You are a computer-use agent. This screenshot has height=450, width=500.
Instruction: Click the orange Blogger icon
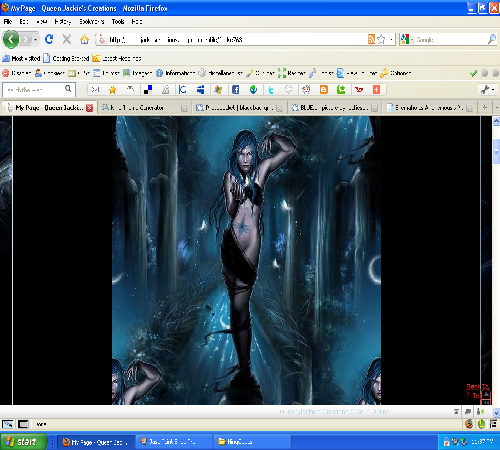(324, 89)
